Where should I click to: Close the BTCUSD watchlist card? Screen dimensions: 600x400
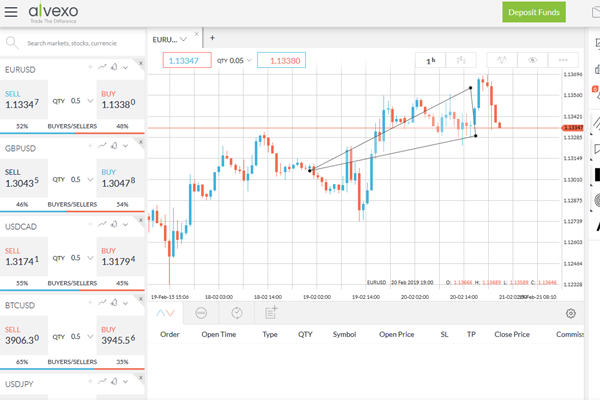[x=141, y=299]
